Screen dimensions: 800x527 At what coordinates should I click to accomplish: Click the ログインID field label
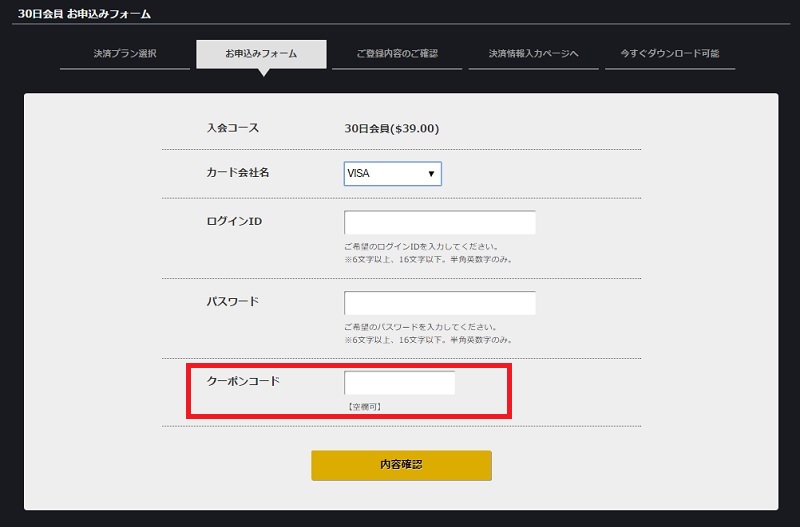(x=234, y=221)
